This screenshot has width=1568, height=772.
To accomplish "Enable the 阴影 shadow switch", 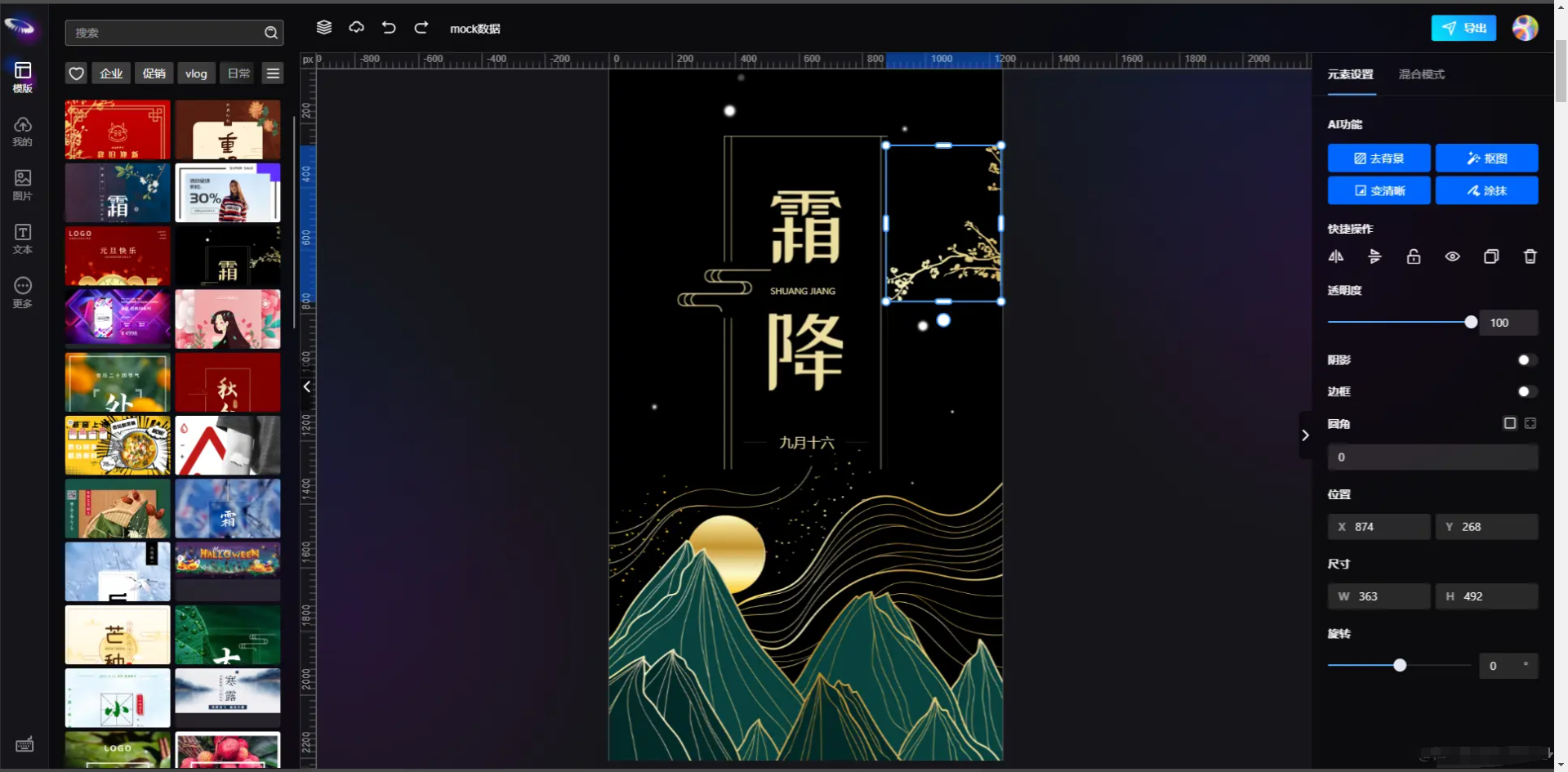I will point(1526,360).
